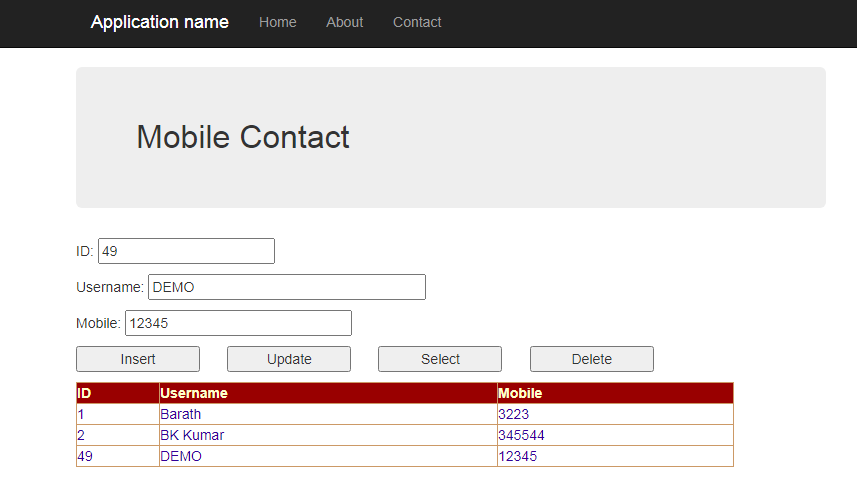
Task: Click the BK Kumar table entry
Action: pos(192,435)
